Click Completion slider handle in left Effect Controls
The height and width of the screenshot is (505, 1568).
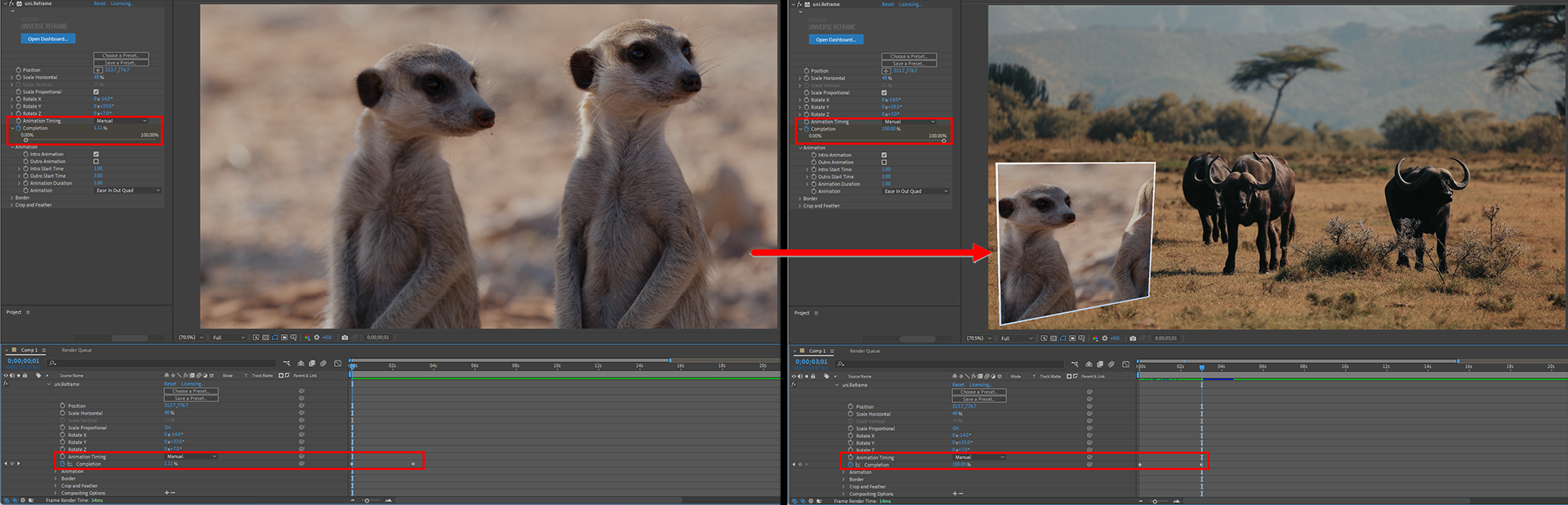coord(26,141)
